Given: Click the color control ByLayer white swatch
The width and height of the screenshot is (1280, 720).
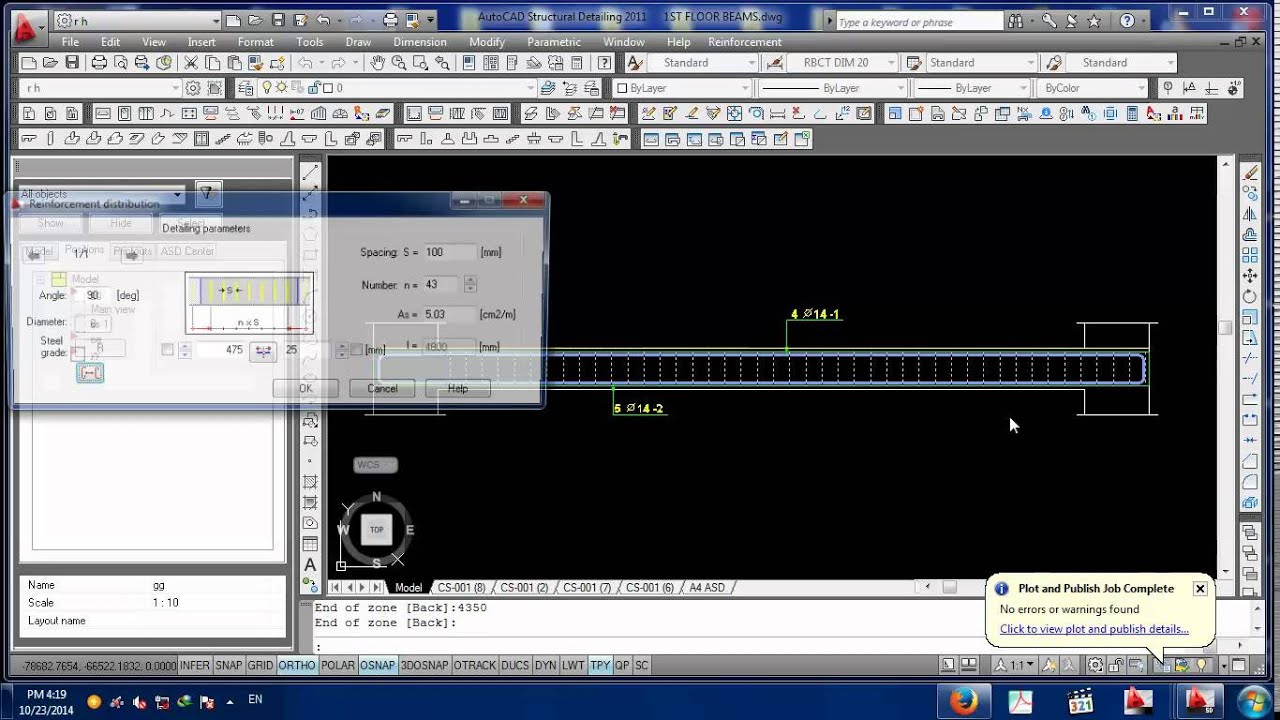Looking at the screenshot, I should point(621,88).
